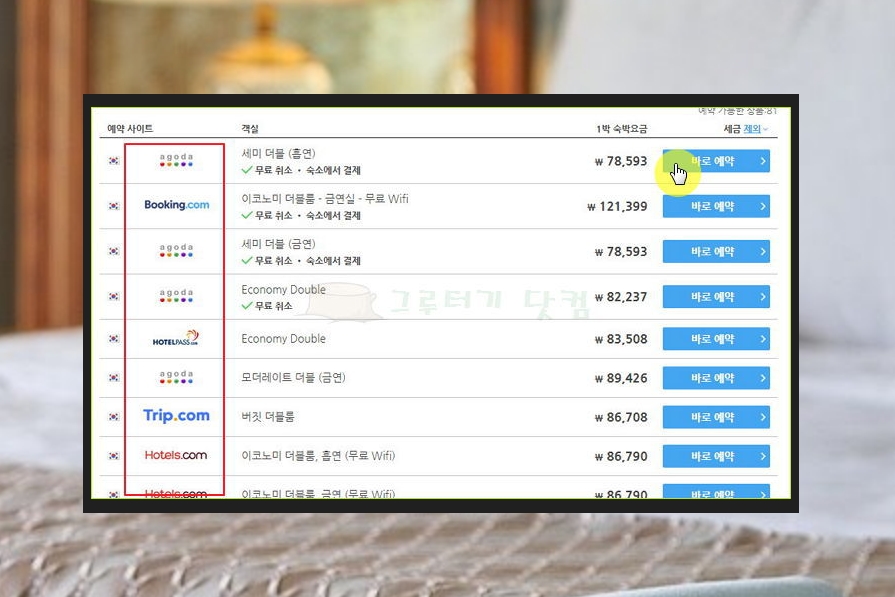The image size is (895, 597).
Task: Click the price ₩86,708
Action: 621,417
